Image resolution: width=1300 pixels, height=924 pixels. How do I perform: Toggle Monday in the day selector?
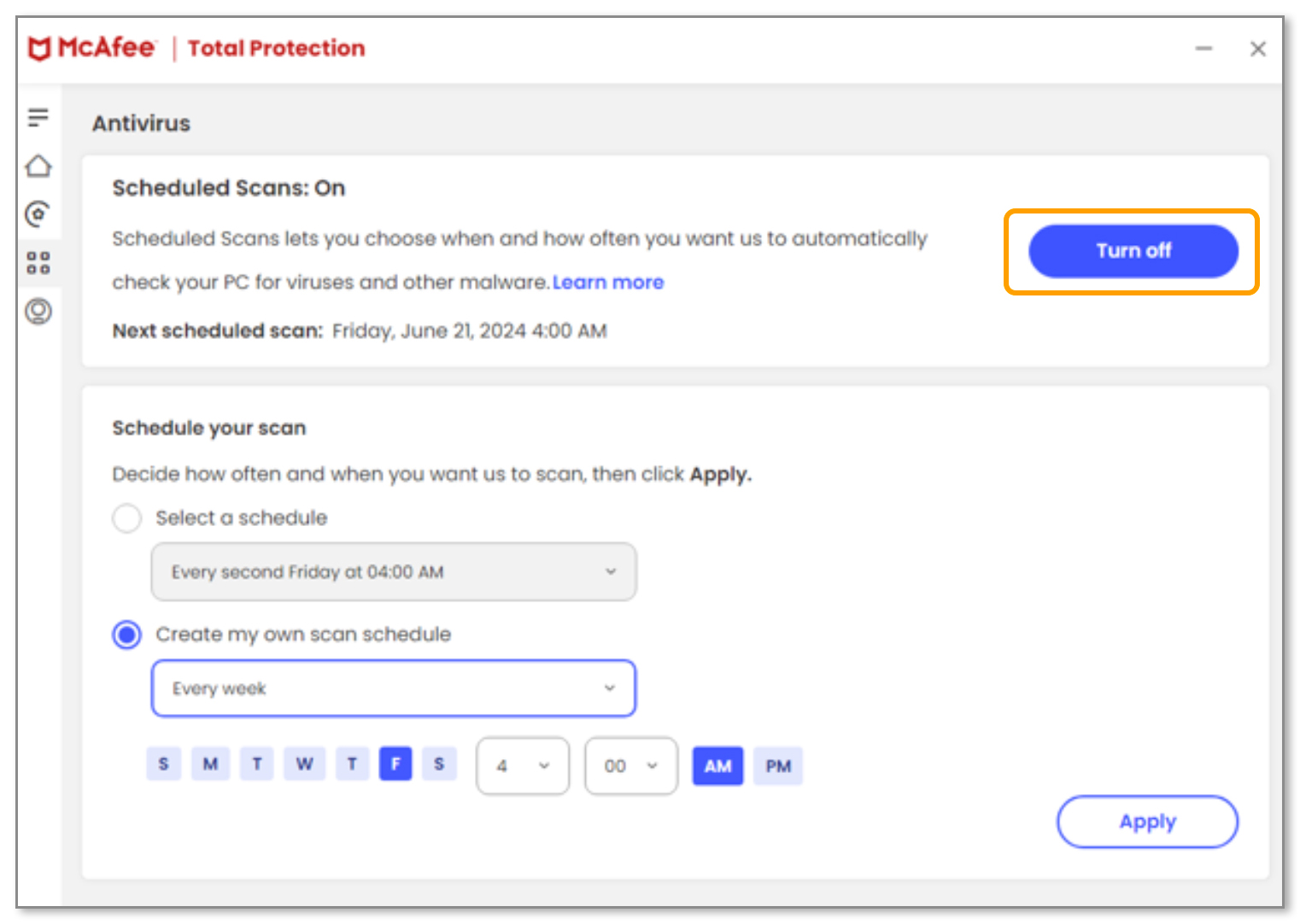coord(210,763)
